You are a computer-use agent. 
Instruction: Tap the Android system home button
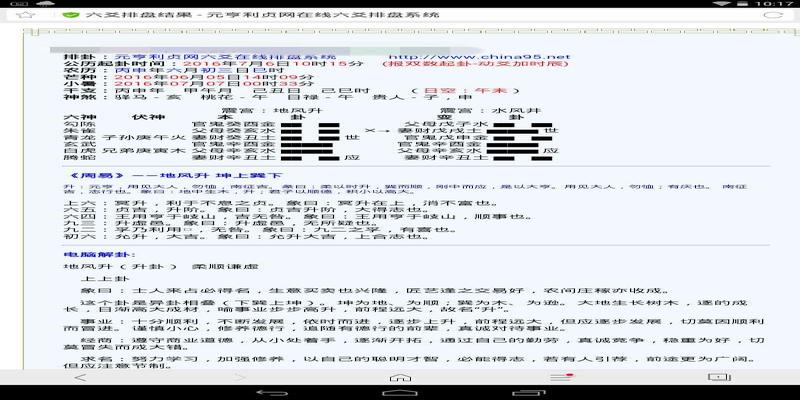coord(399,393)
